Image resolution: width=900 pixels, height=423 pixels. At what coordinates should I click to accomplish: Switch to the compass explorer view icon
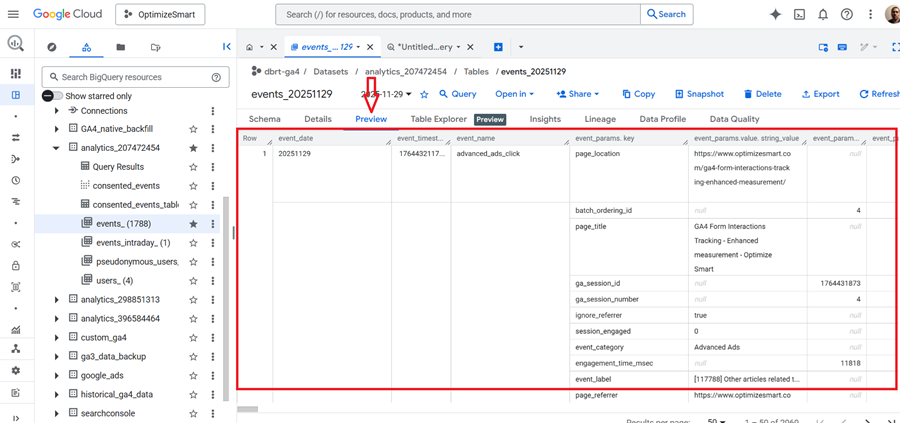52,47
